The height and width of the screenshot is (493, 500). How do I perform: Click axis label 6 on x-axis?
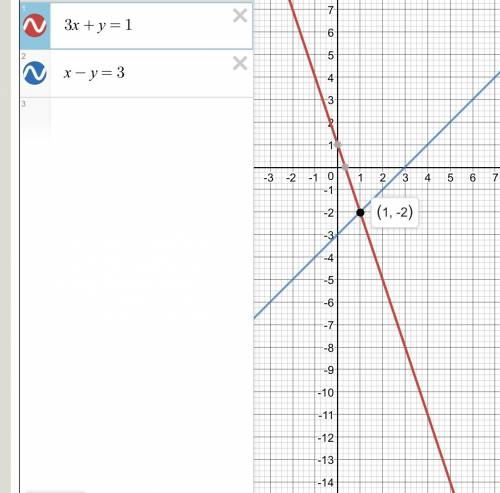(x=473, y=178)
